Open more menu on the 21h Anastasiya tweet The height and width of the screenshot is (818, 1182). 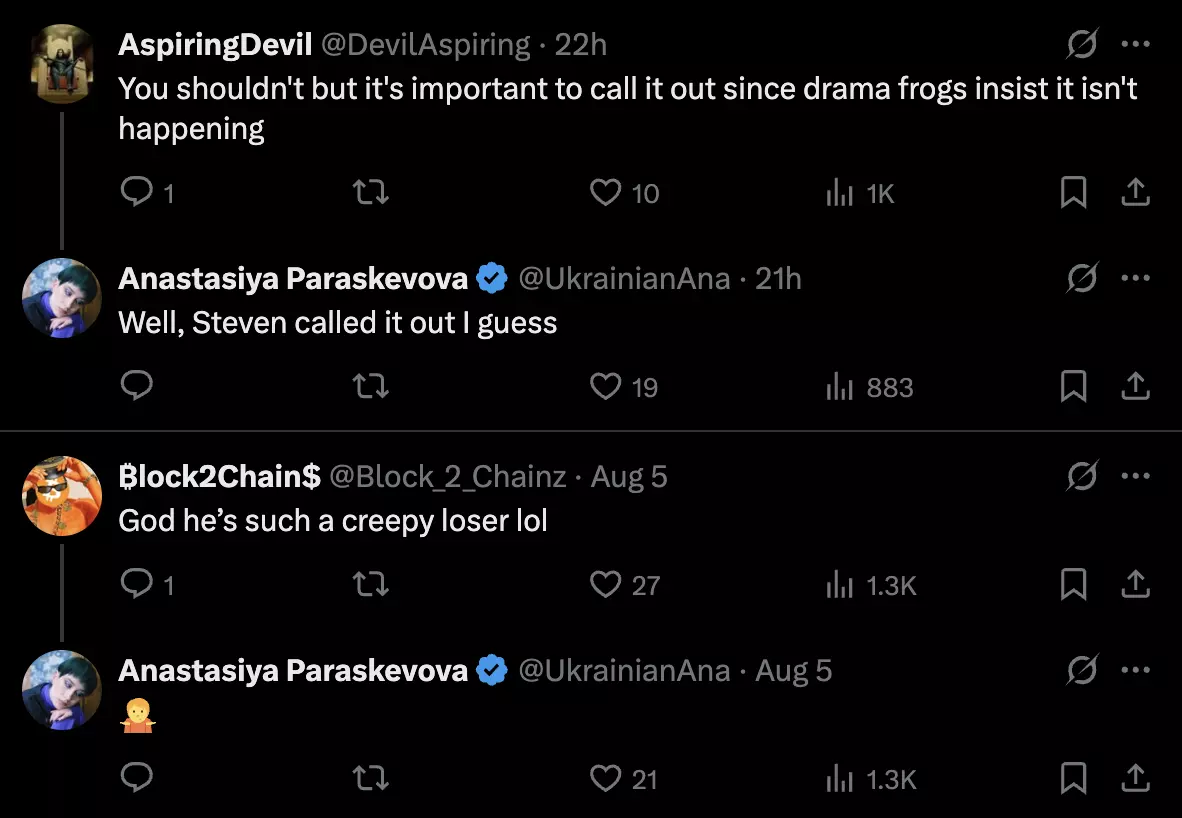point(1135,278)
